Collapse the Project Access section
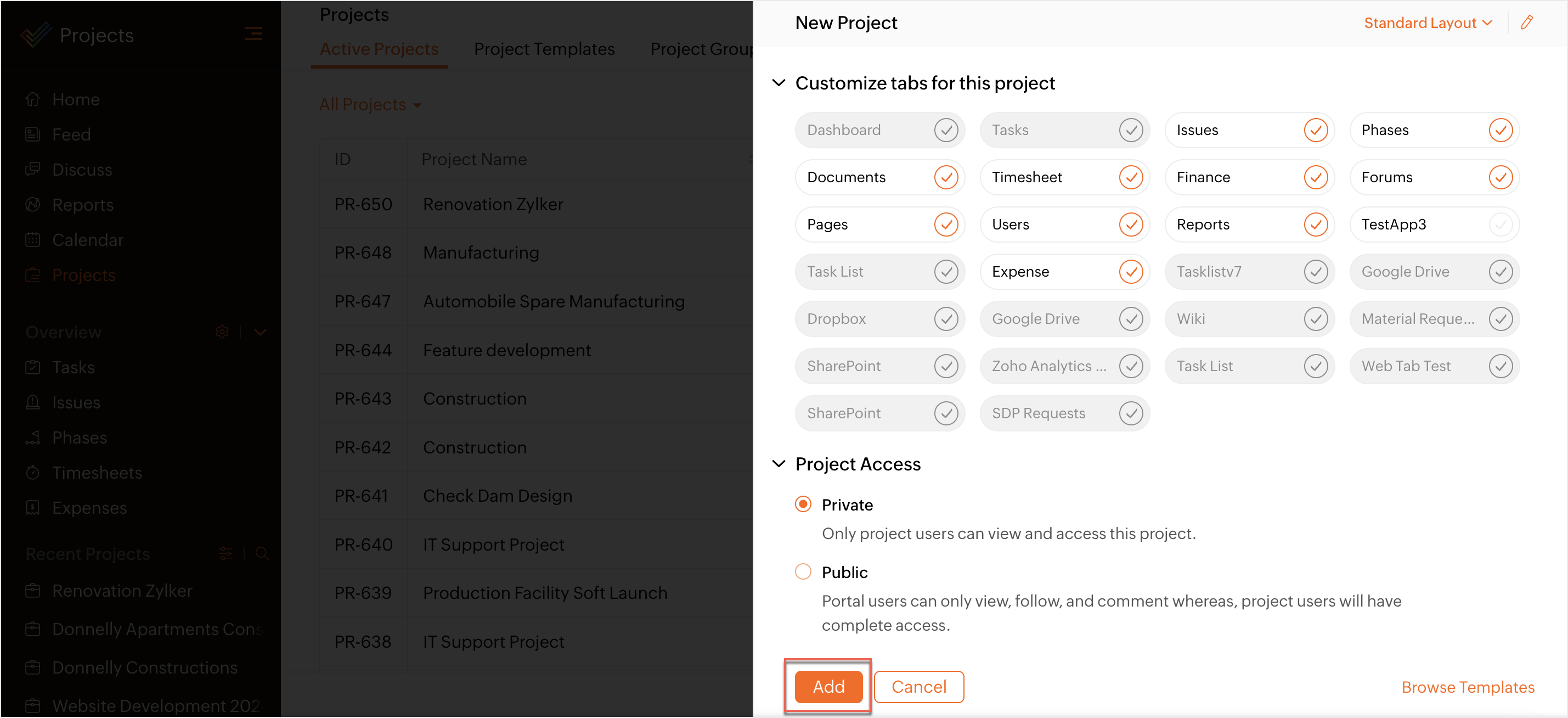 coord(779,464)
